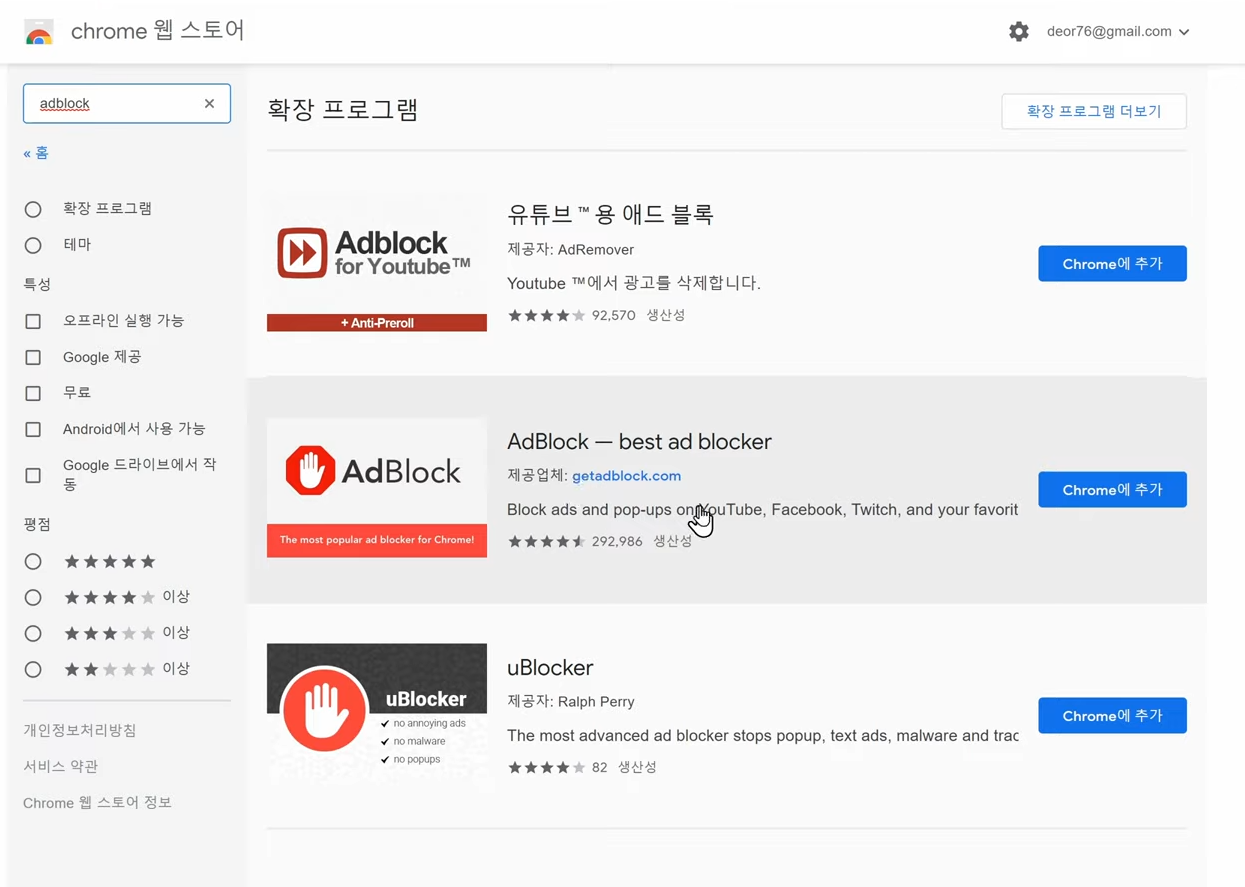Image resolution: width=1245 pixels, height=887 pixels.
Task: Click the 292,986 rating count
Action: (617, 541)
